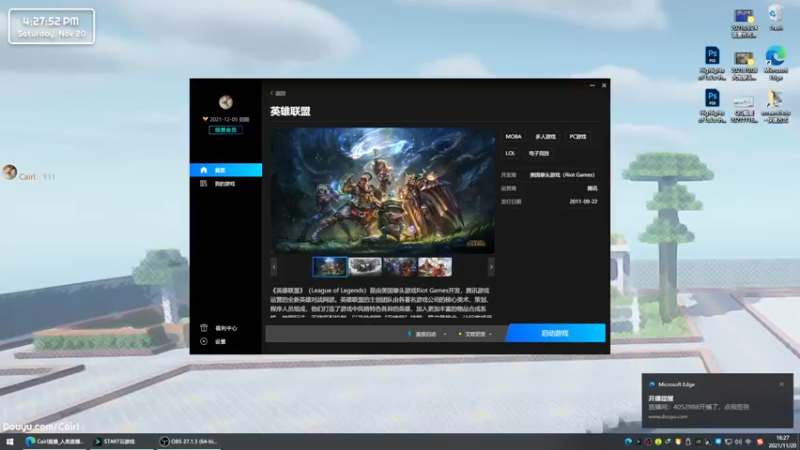This screenshot has height=450, width=800.
Task: Click the library icon beside My Games
Action: (x=204, y=184)
